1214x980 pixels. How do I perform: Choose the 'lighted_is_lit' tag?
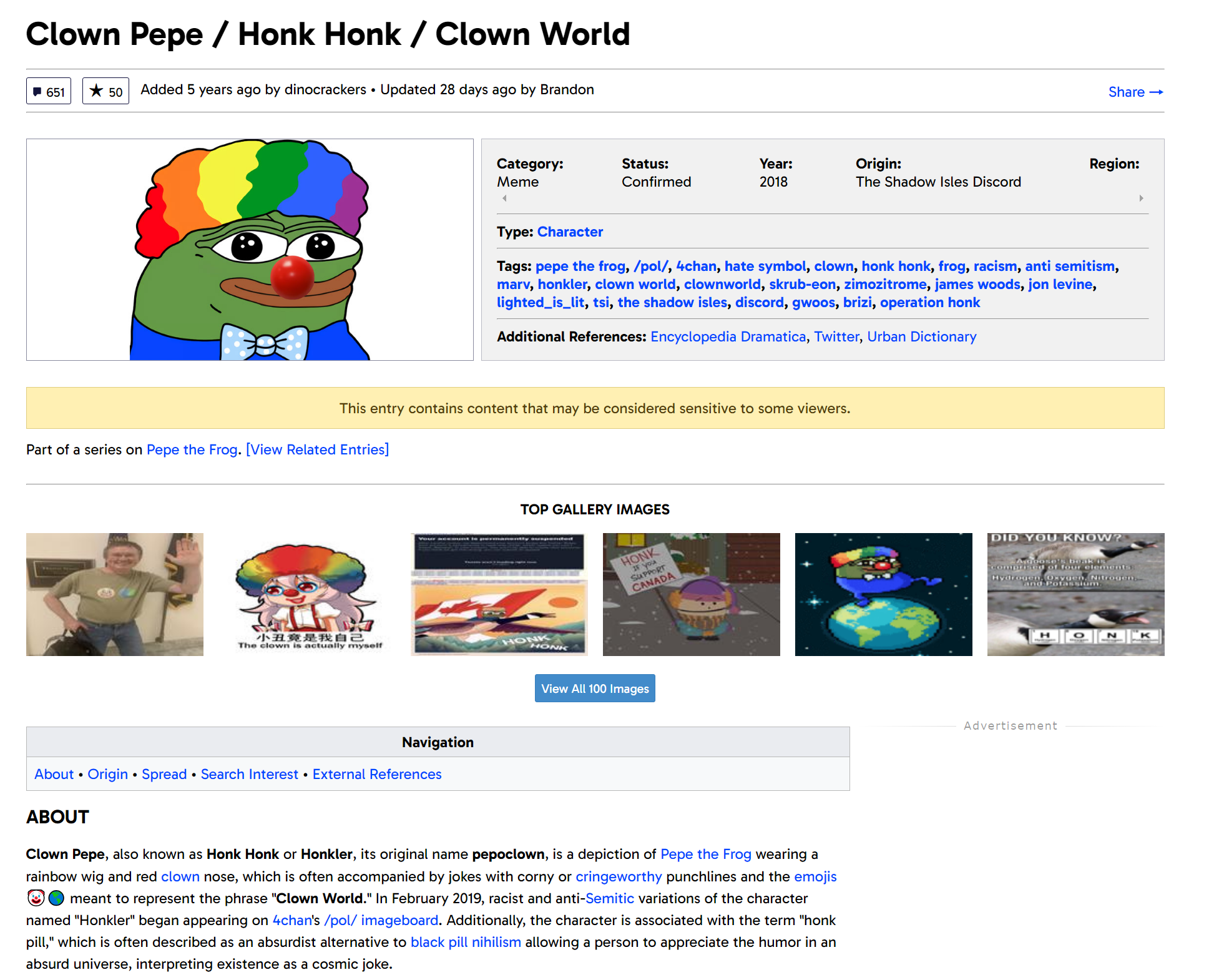[x=541, y=302]
